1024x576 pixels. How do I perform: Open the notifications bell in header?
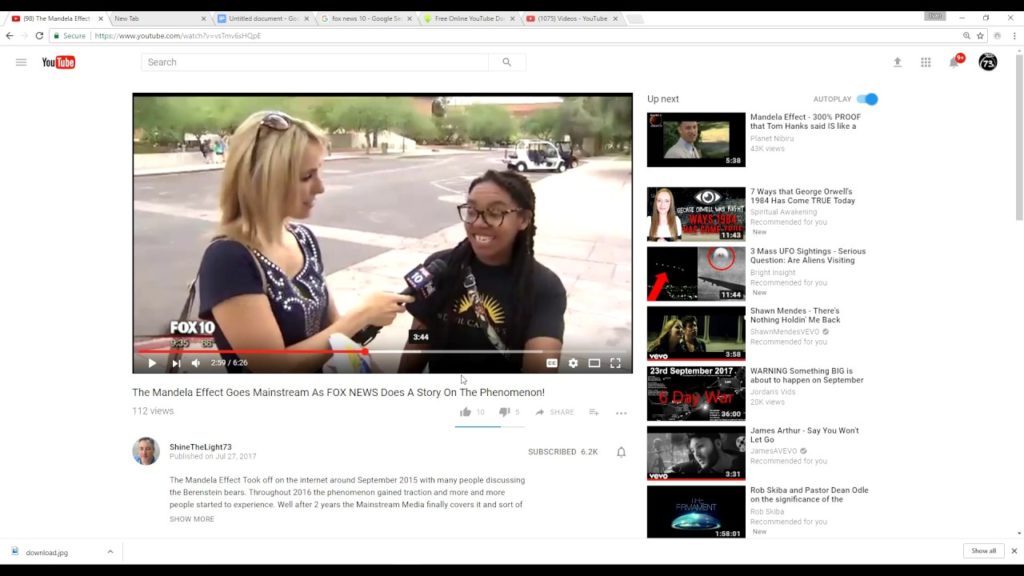pyautogui.click(x=954, y=62)
